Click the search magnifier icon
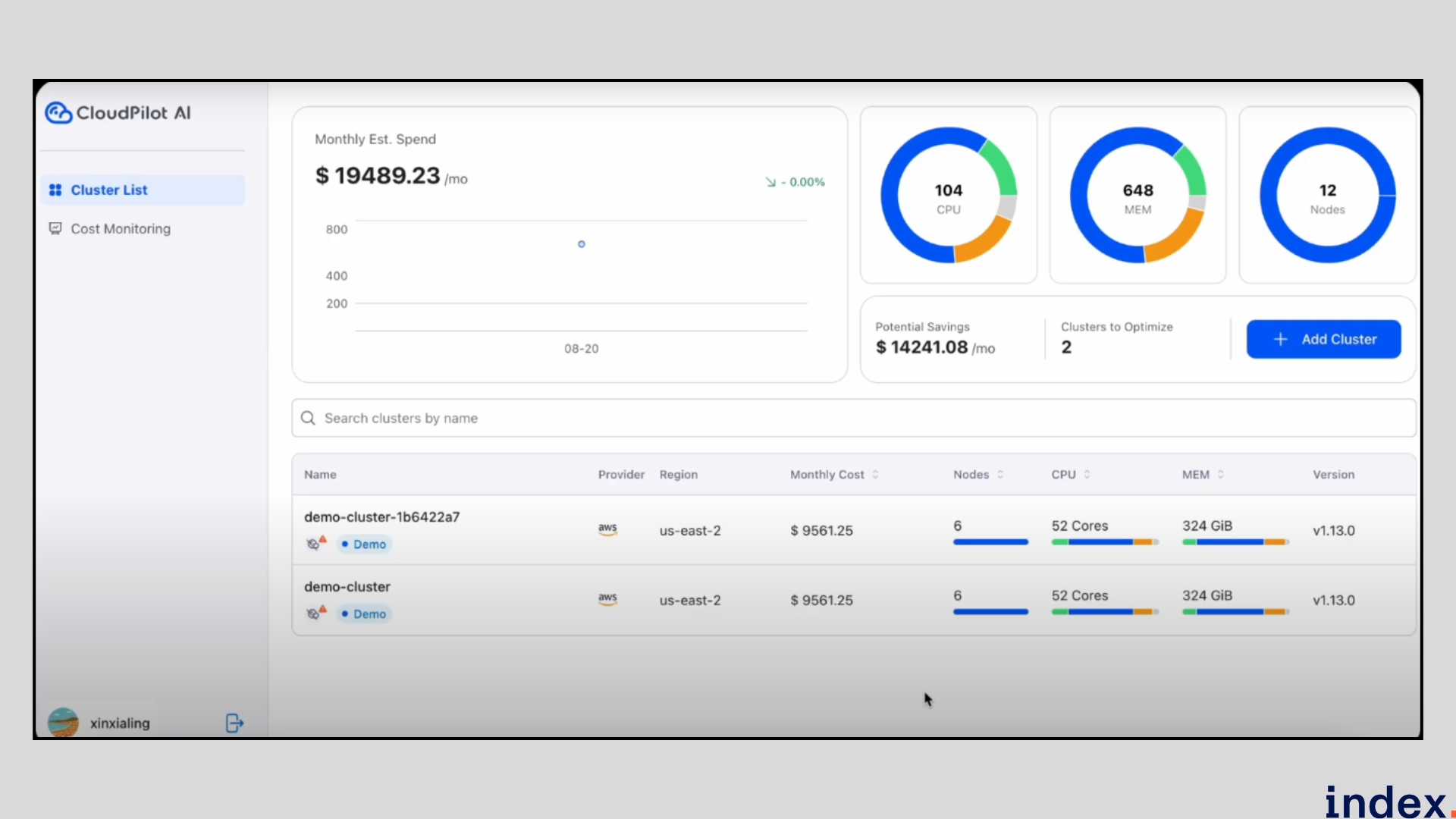The image size is (1456, 819). [x=308, y=419]
